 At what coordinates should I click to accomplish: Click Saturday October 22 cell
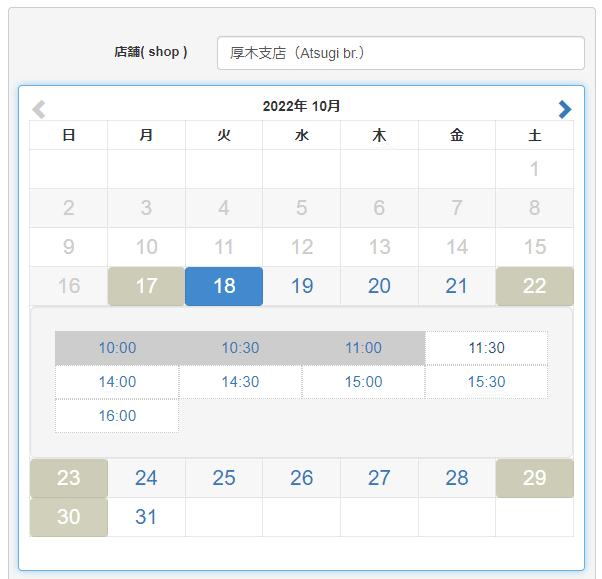click(535, 286)
